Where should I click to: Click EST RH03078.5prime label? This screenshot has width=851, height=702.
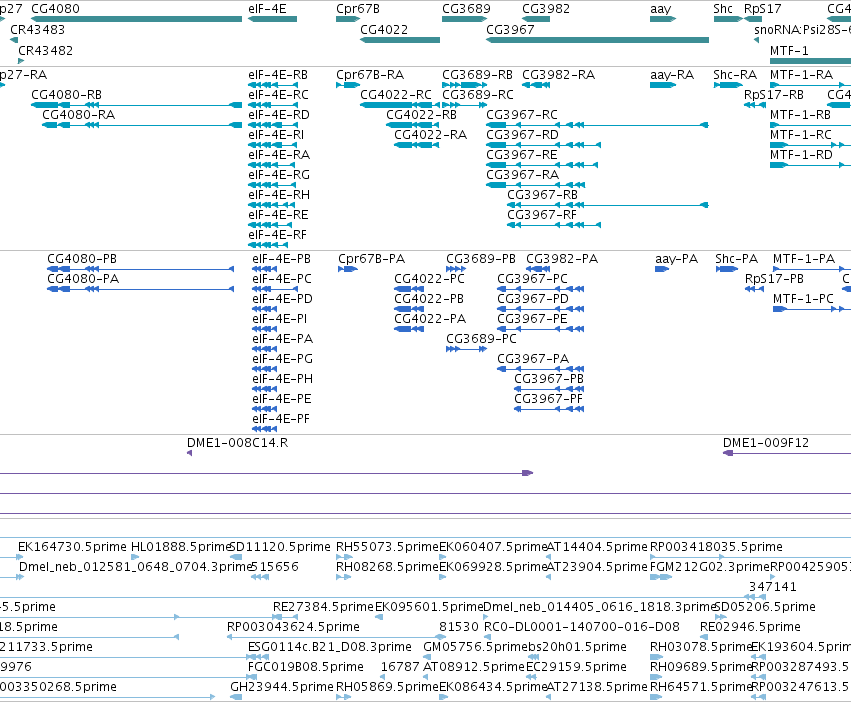[x=700, y=647]
